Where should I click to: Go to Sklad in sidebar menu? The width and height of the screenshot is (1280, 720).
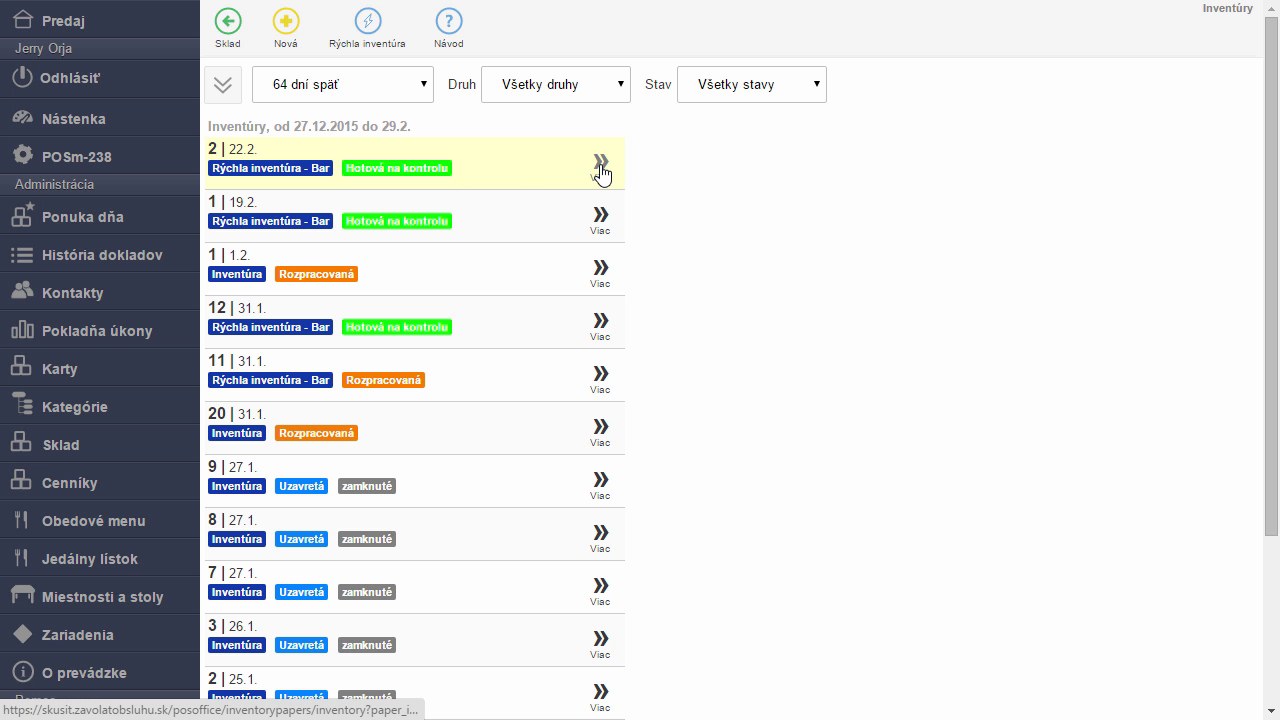coord(100,444)
